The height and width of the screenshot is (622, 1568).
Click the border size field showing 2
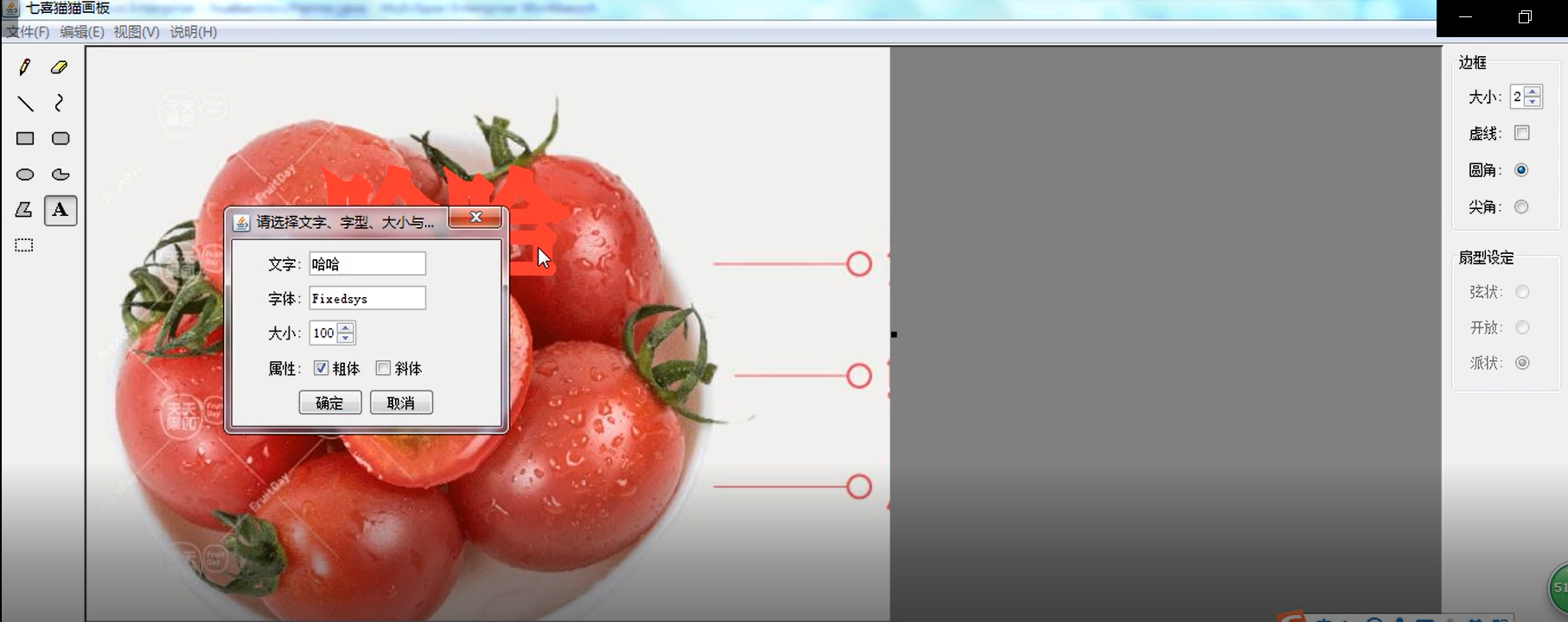[1517, 97]
